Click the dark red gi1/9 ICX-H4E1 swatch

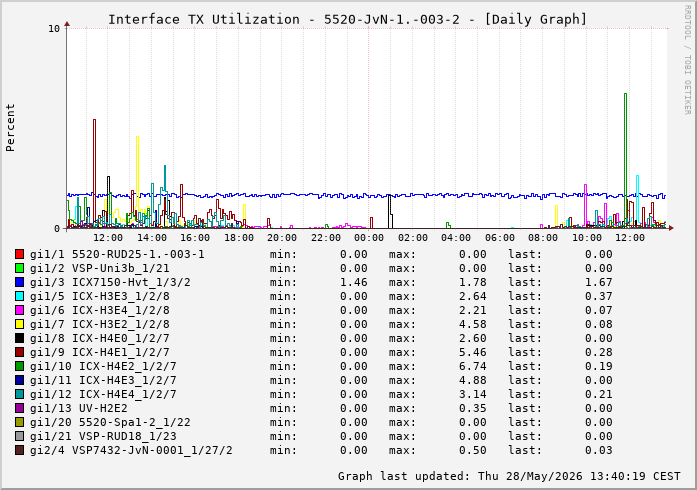click(x=19, y=352)
